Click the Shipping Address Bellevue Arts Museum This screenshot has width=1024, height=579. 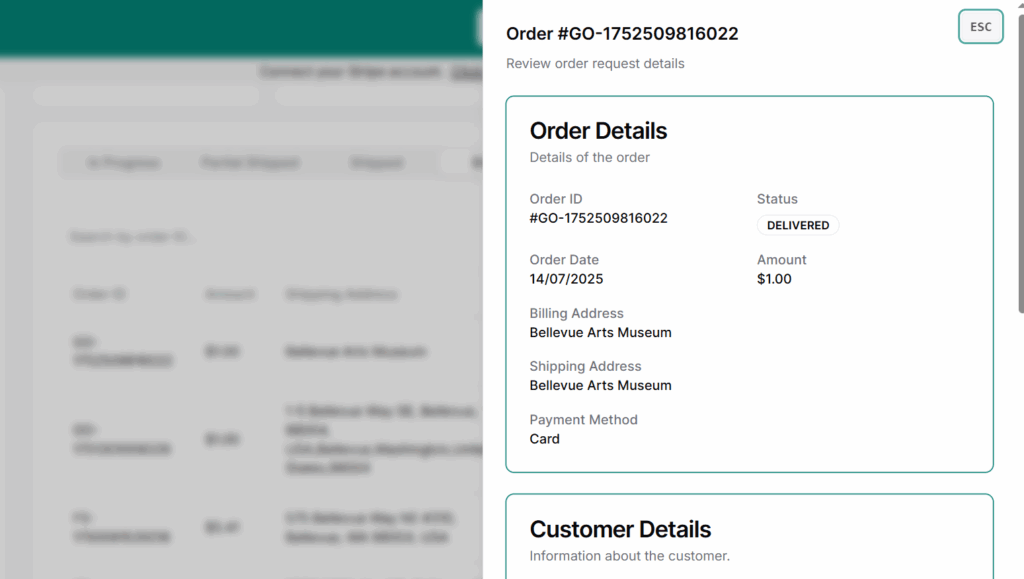(x=600, y=386)
